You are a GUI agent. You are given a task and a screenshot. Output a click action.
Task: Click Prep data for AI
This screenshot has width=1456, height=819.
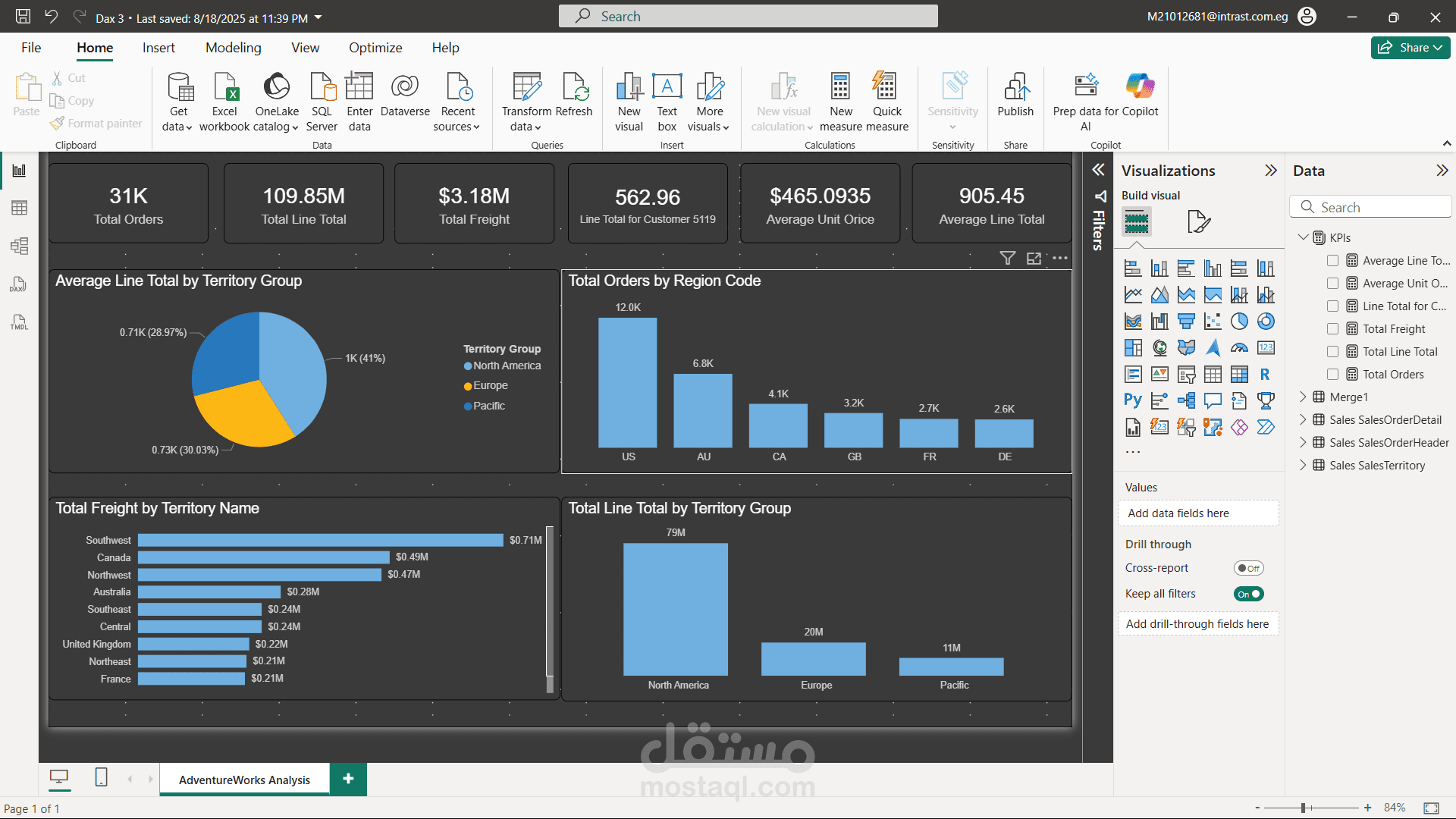click(x=1085, y=102)
